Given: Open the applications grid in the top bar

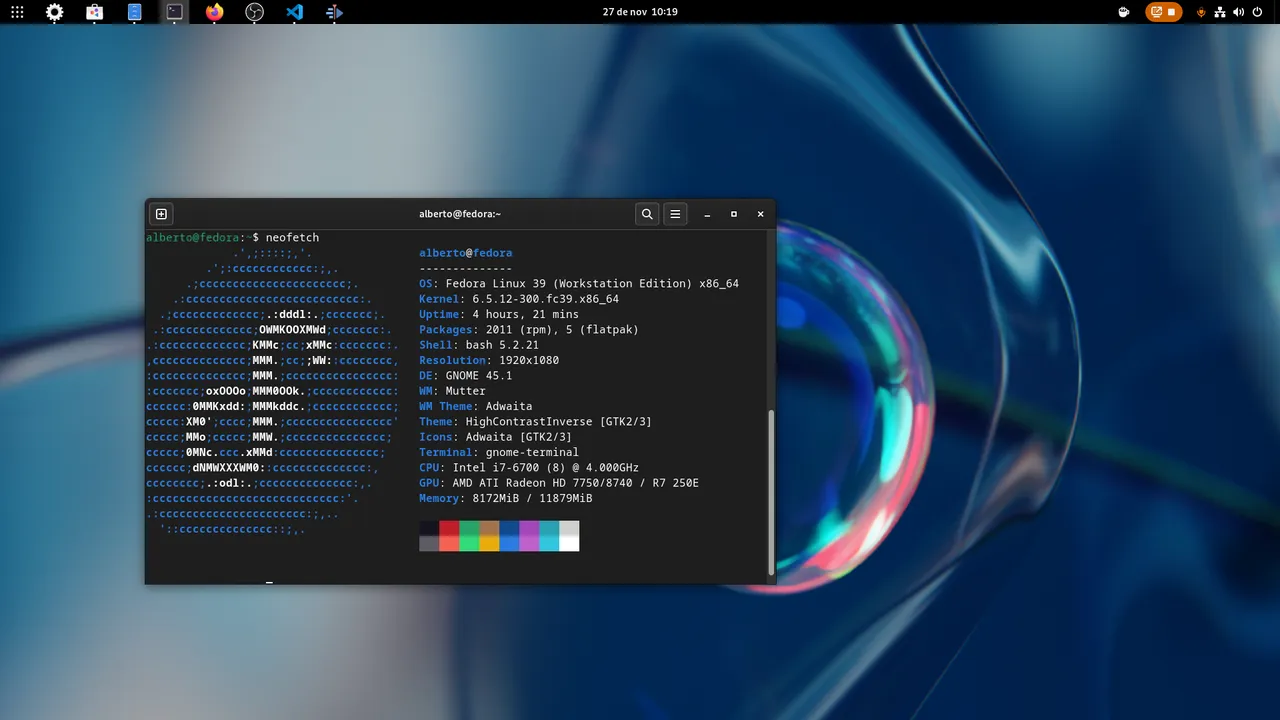Looking at the screenshot, I should (x=17, y=12).
